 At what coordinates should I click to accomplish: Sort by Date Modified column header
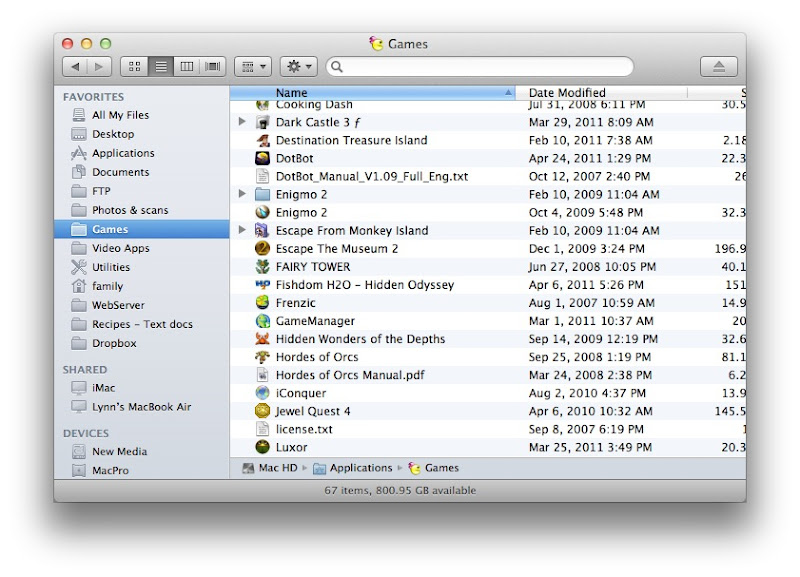[x=600, y=93]
